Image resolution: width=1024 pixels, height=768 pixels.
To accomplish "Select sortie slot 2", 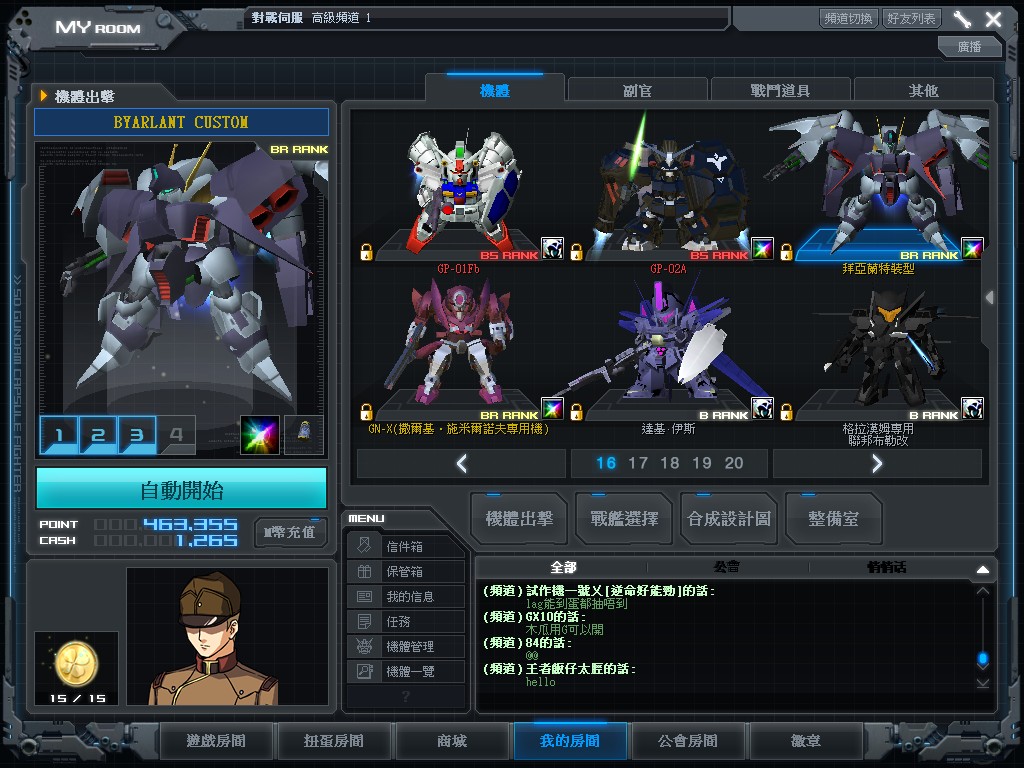I will click(x=98, y=434).
